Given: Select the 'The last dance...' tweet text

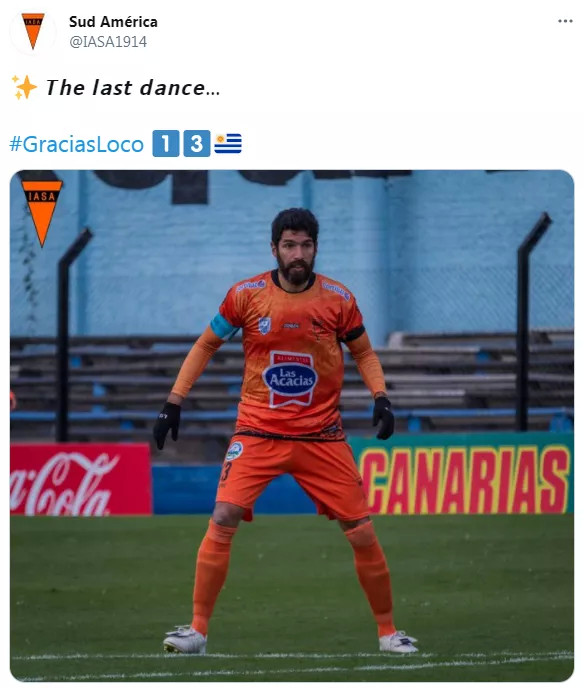Looking at the screenshot, I should [x=133, y=87].
